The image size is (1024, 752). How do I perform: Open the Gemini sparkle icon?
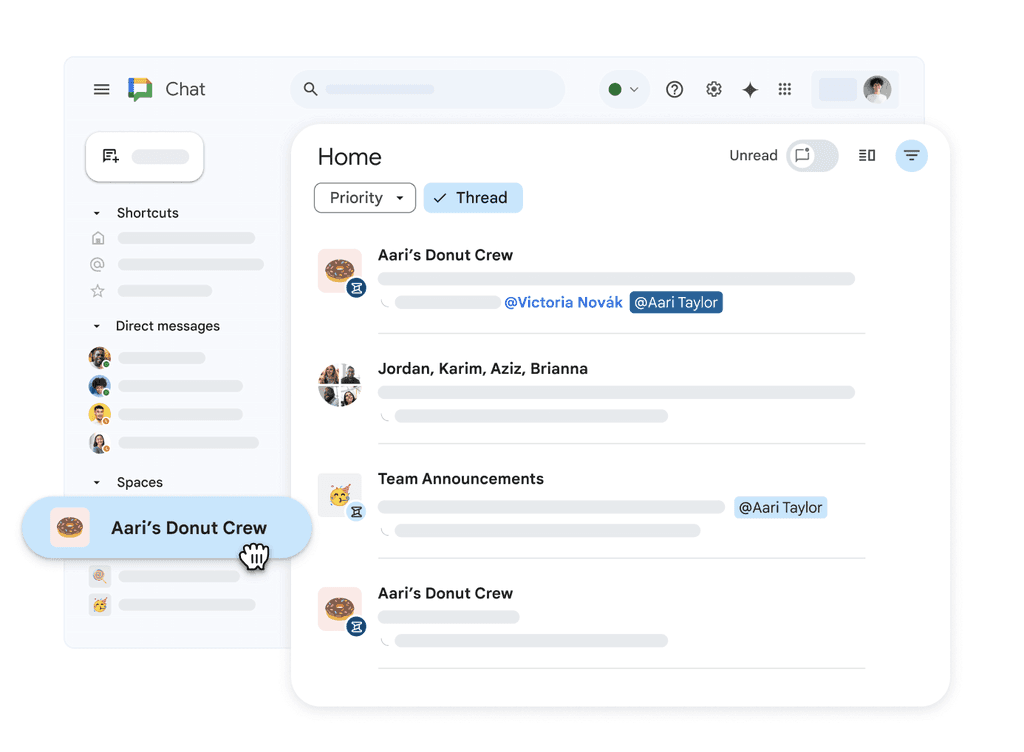tap(749, 89)
